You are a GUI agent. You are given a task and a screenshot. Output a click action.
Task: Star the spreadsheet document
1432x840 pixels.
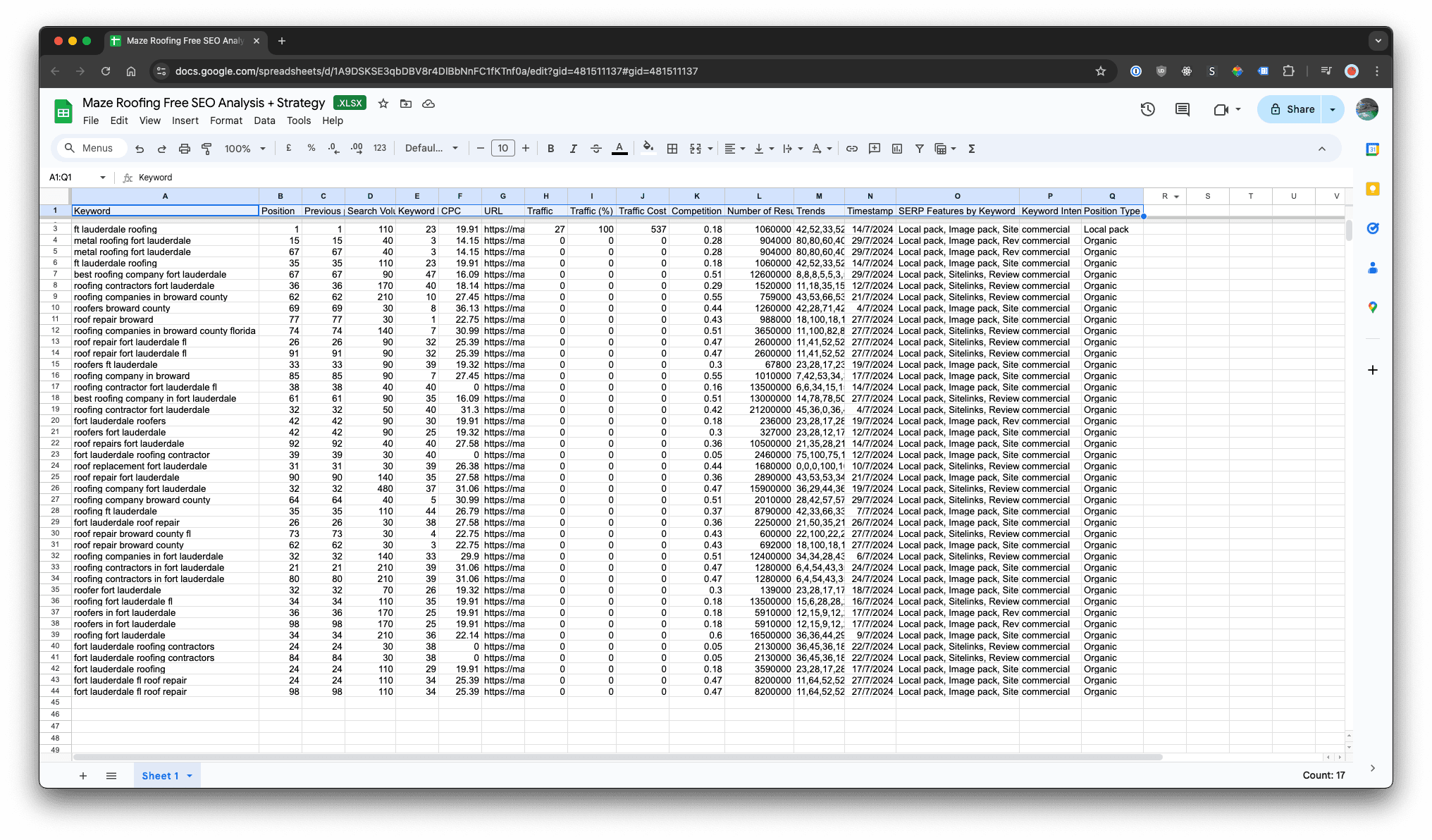383,104
